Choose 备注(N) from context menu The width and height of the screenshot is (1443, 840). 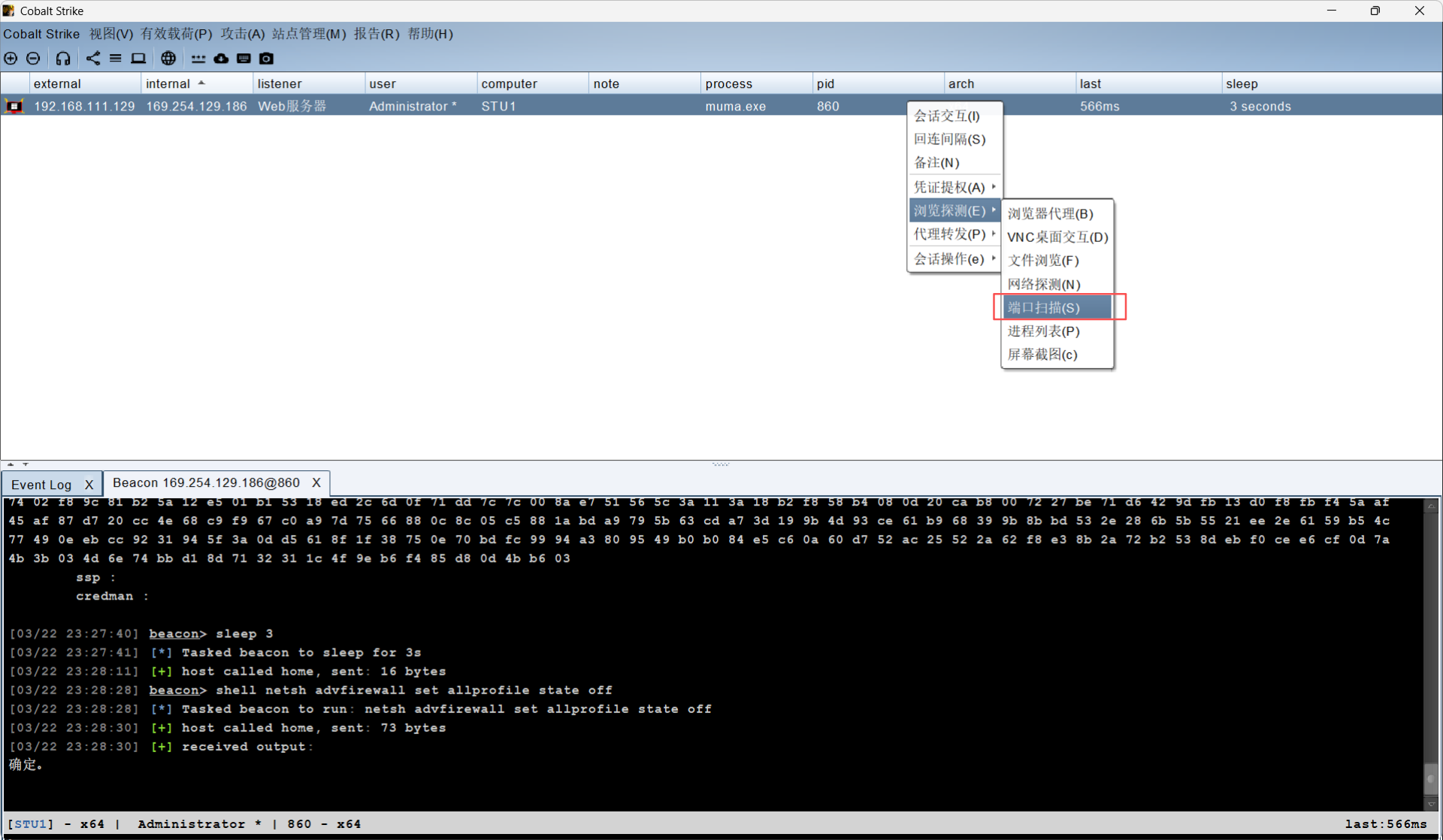(954, 162)
